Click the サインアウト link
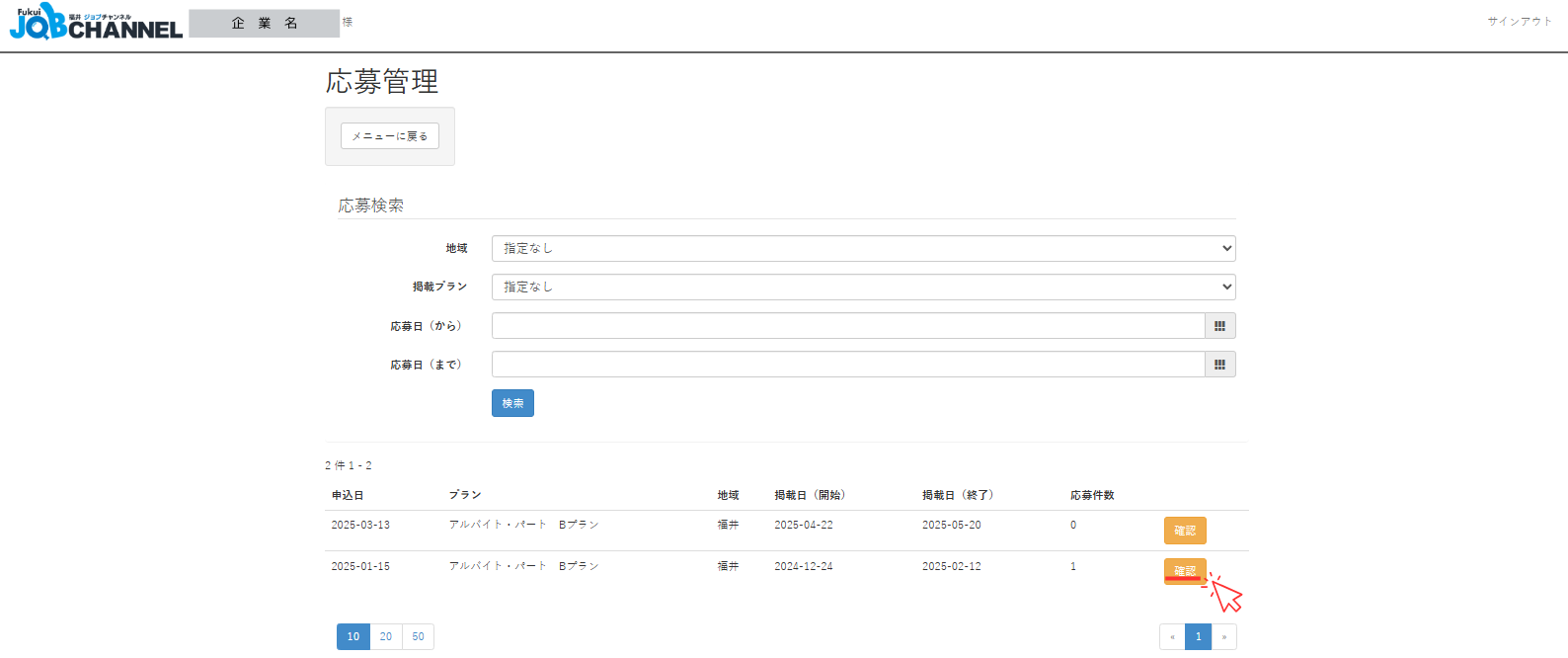 pyautogui.click(x=1520, y=21)
